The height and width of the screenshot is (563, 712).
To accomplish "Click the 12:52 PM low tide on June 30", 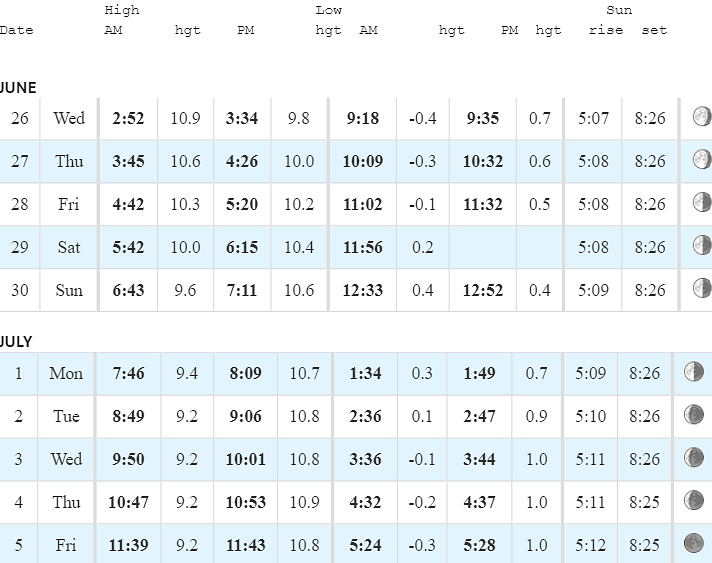I will pos(483,291).
